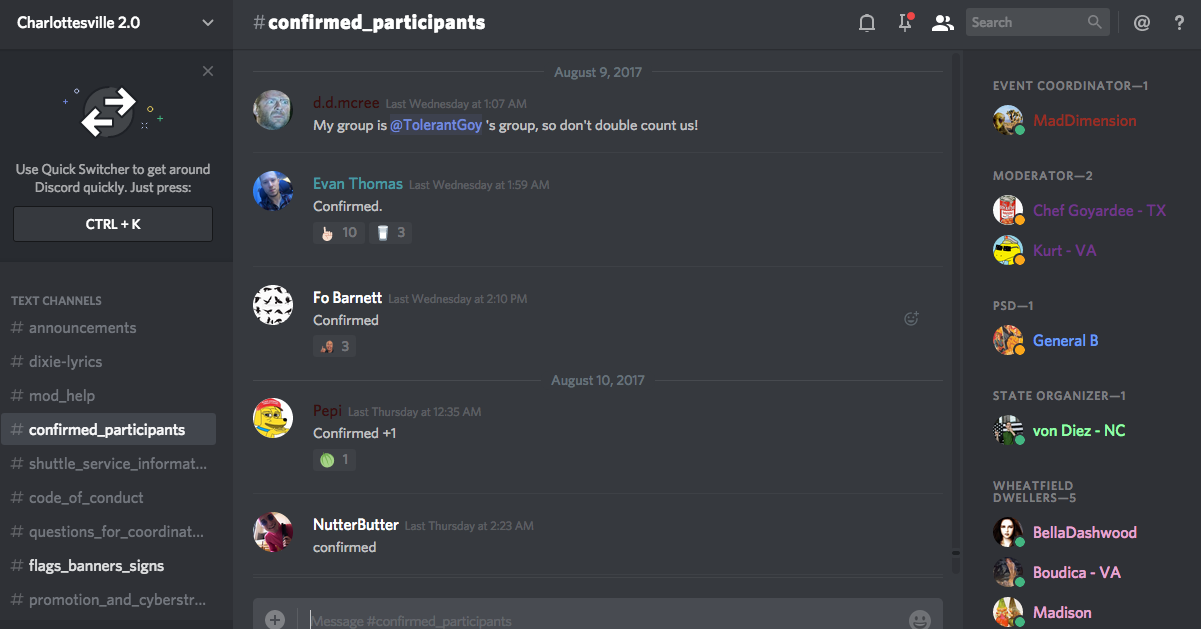
Task: Show pinned messages
Action: [x=905, y=22]
